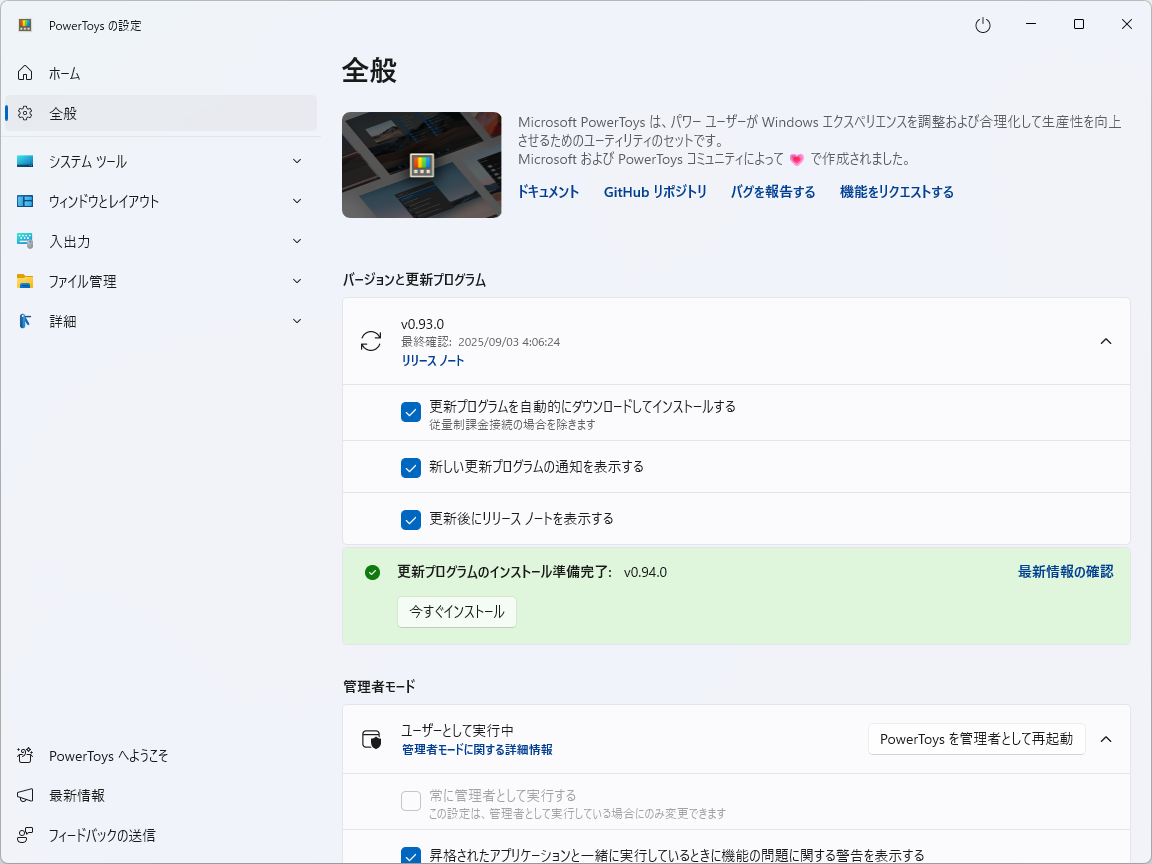Click the 詳細 category icon
This screenshot has height=864, width=1152.
(x=24, y=321)
